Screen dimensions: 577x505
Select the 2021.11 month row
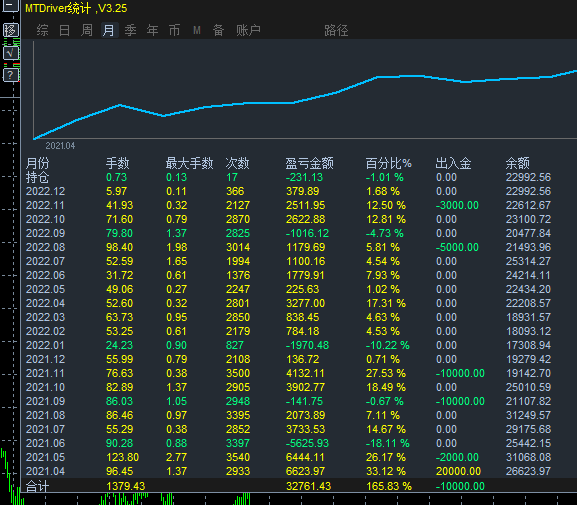289,373
